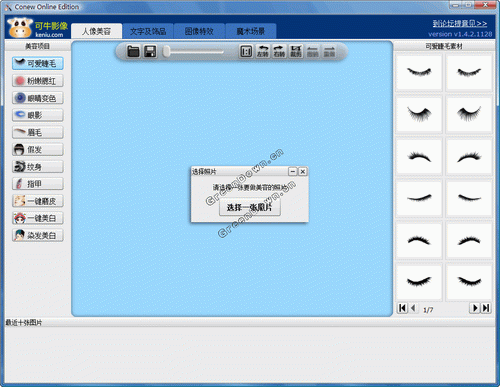Open a photo with the folder icon
This screenshot has width=500, height=387.
click(x=133, y=52)
